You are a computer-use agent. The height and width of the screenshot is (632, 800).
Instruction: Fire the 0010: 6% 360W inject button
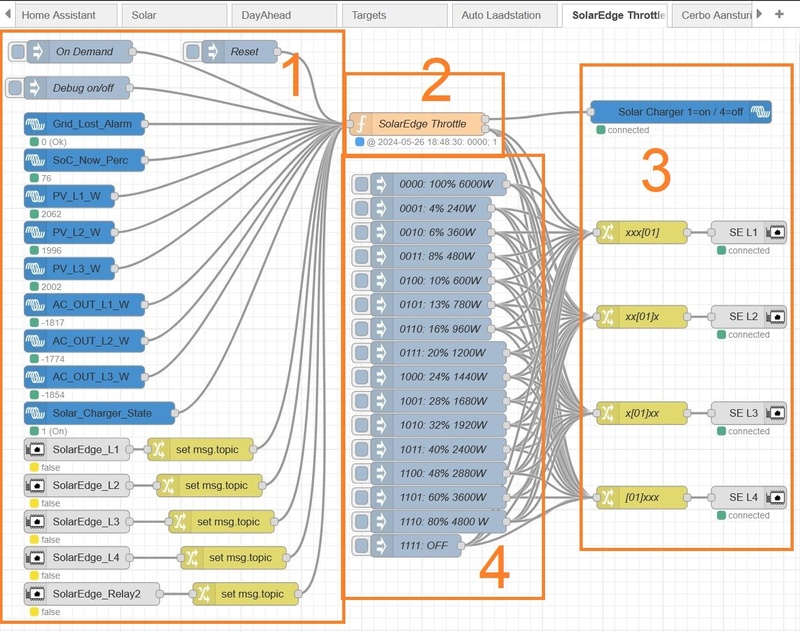pos(361,232)
